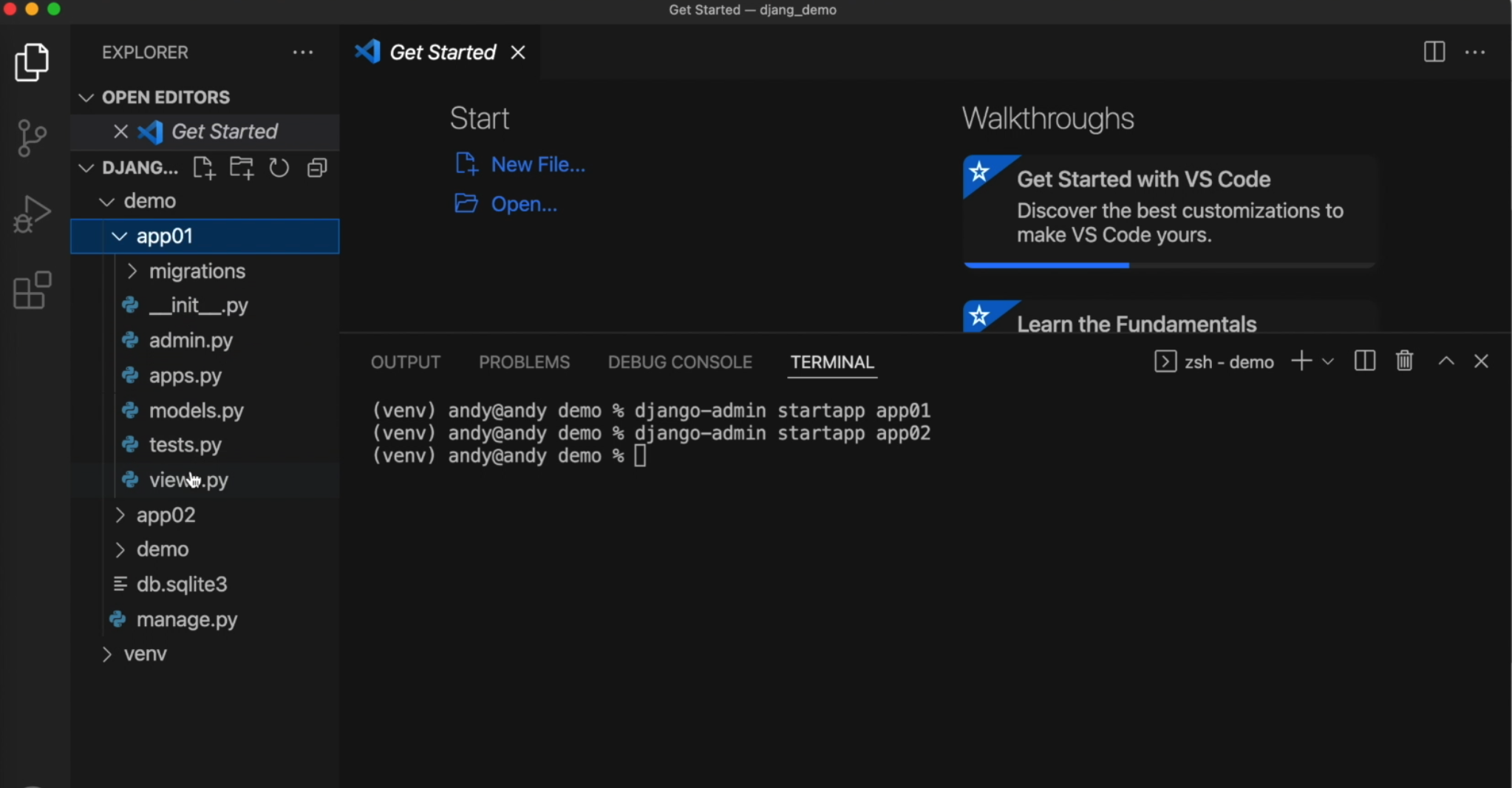Click star badge on Get Started with VS Code
Screen dimensions: 1512x788
click(980, 172)
